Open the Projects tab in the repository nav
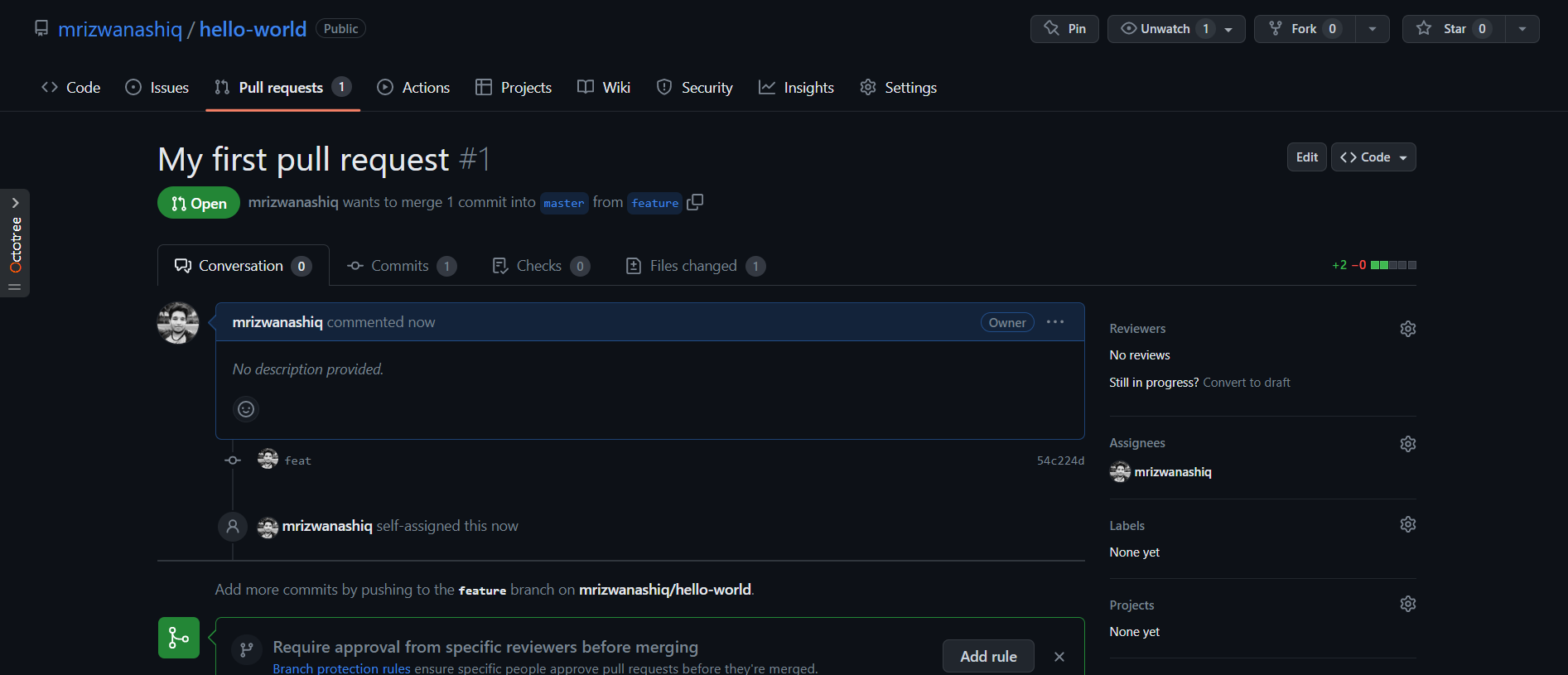 tap(514, 88)
